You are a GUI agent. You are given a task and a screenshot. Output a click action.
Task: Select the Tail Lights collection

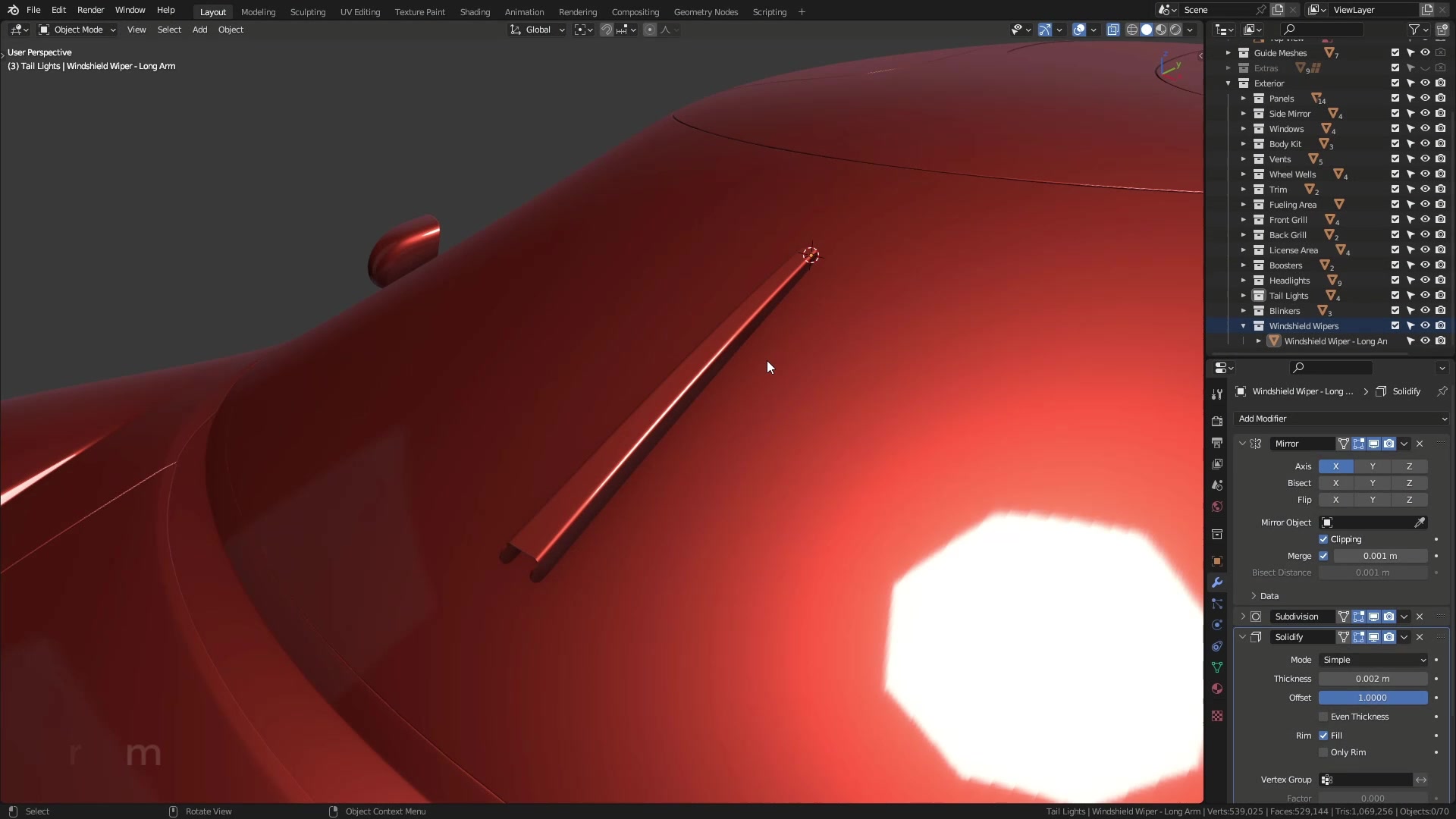coord(1288,296)
